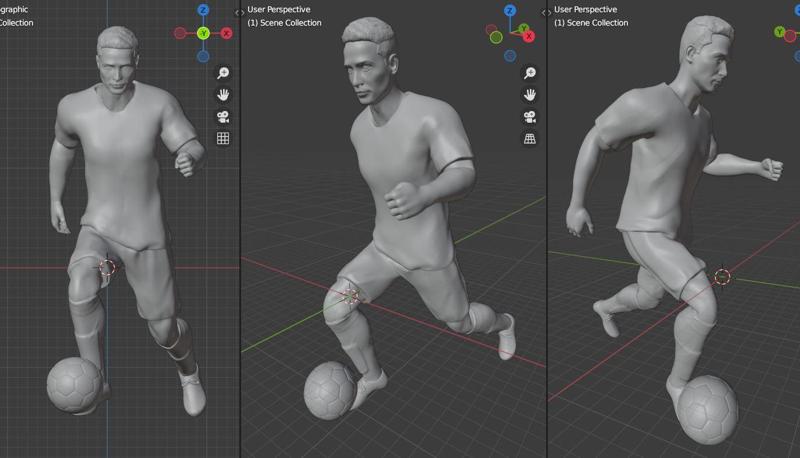Click the negative X circle in left viewport gizmo
This screenshot has height=458, width=800.
180,33
